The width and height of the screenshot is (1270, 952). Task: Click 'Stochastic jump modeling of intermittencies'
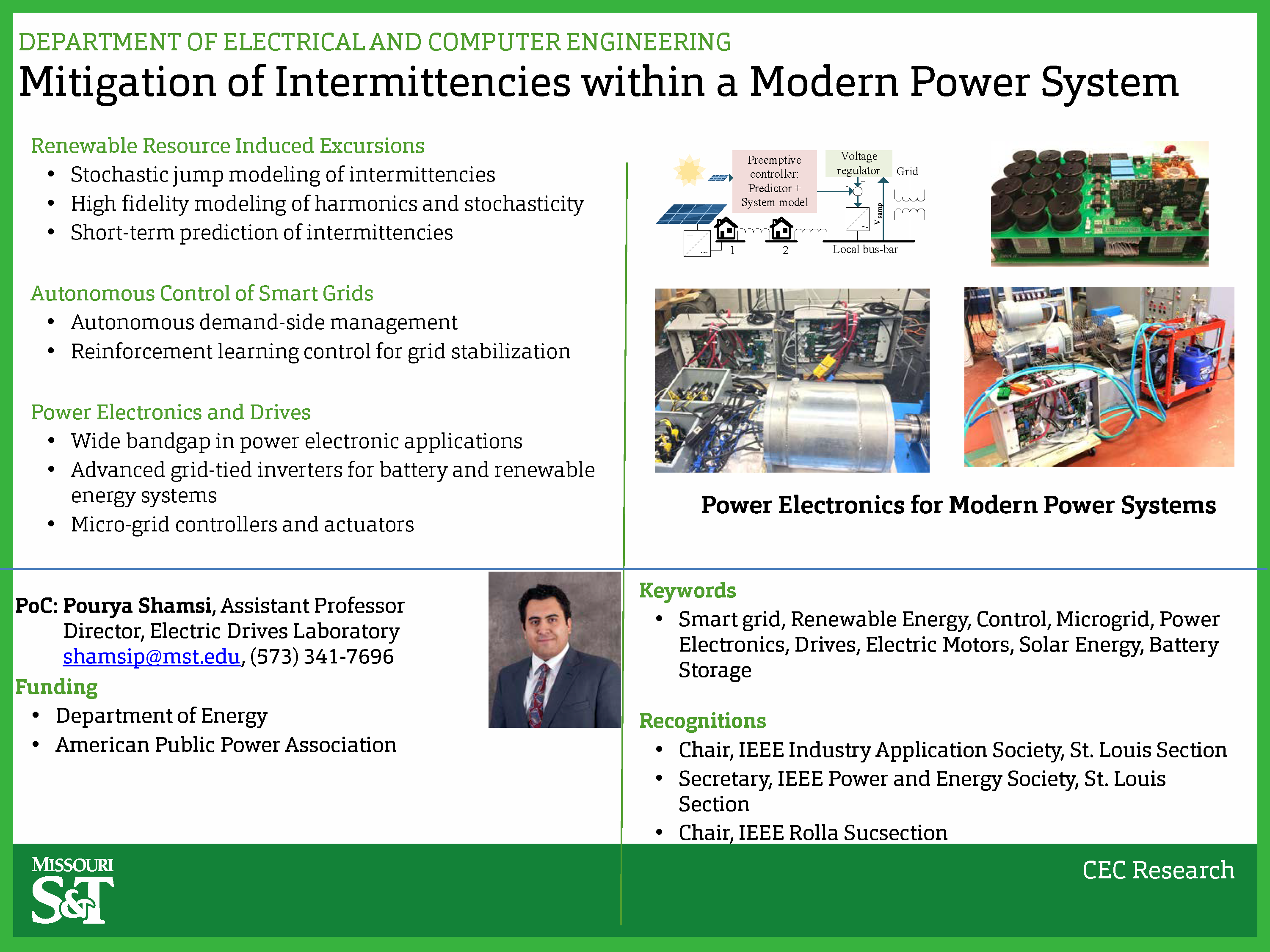pos(283,174)
